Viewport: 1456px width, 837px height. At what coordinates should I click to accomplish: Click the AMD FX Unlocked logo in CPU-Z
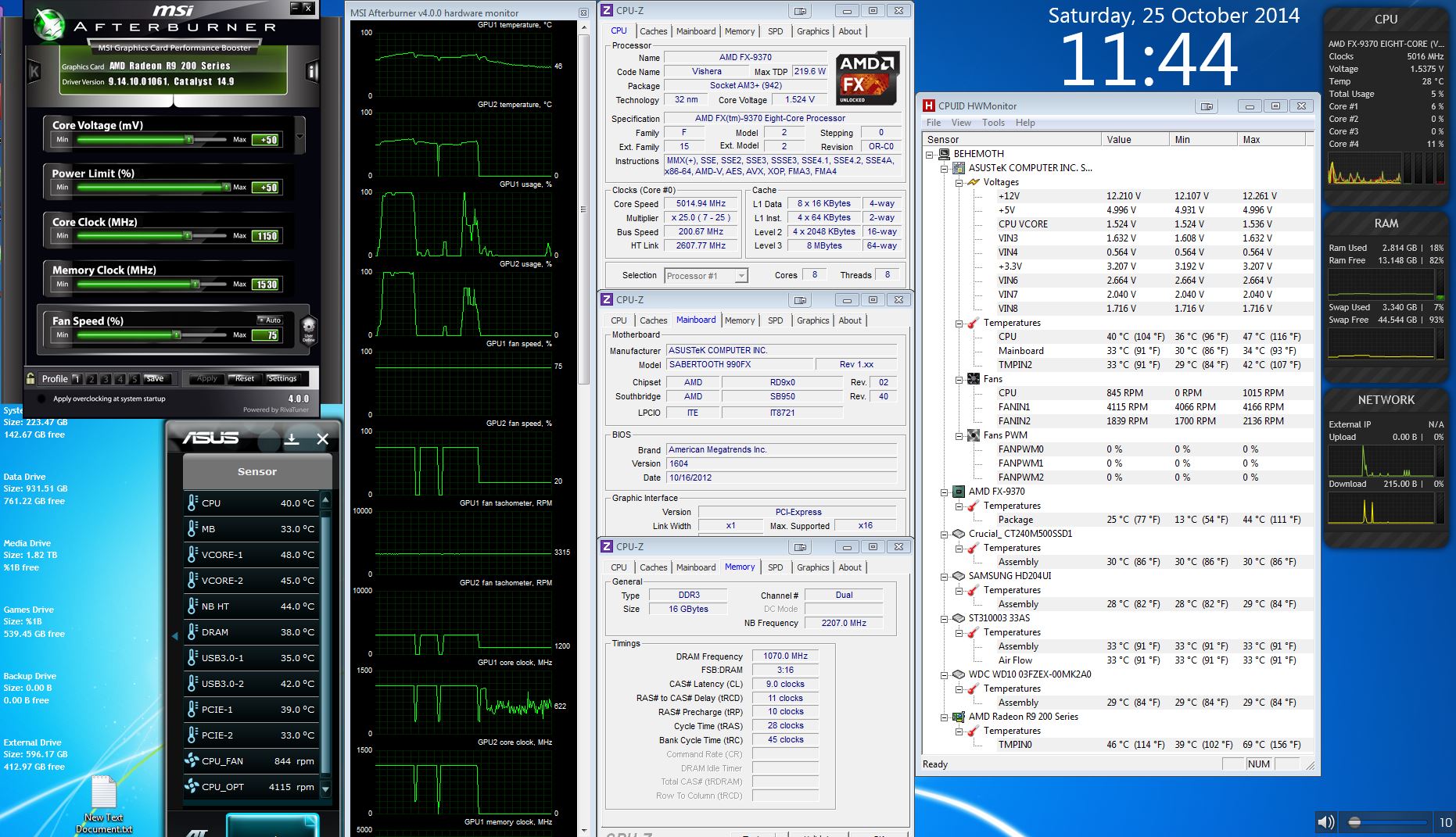tap(866, 78)
